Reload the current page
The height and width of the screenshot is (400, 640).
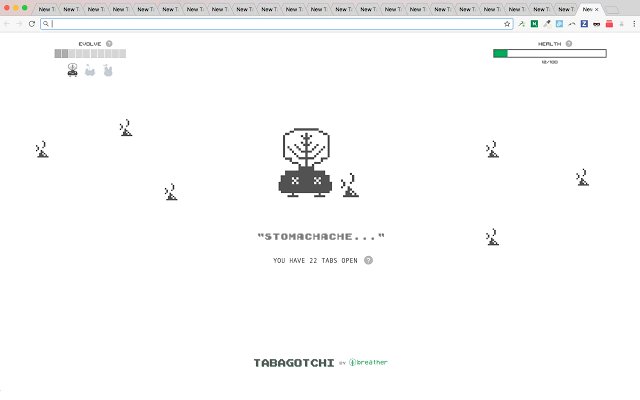point(32,24)
